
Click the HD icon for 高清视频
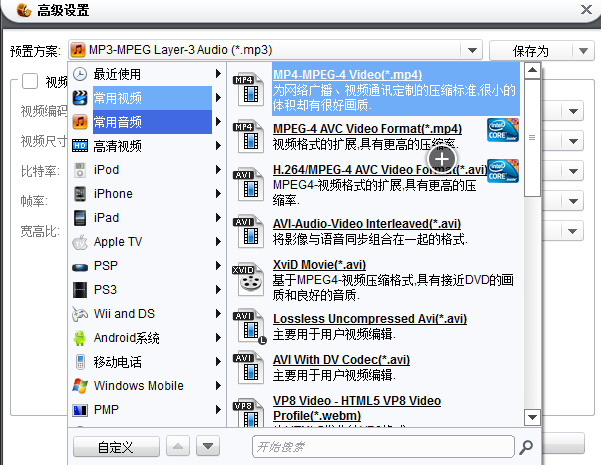(80, 146)
